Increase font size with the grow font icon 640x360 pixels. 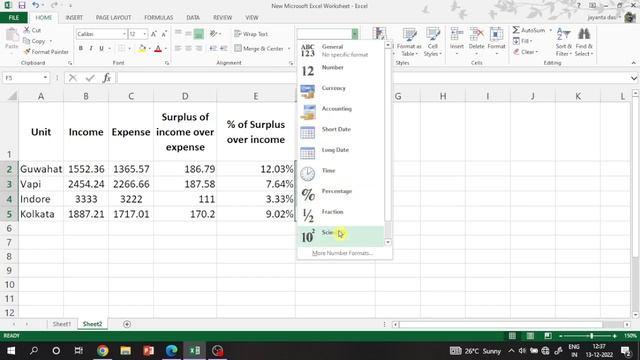(x=154, y=34)
